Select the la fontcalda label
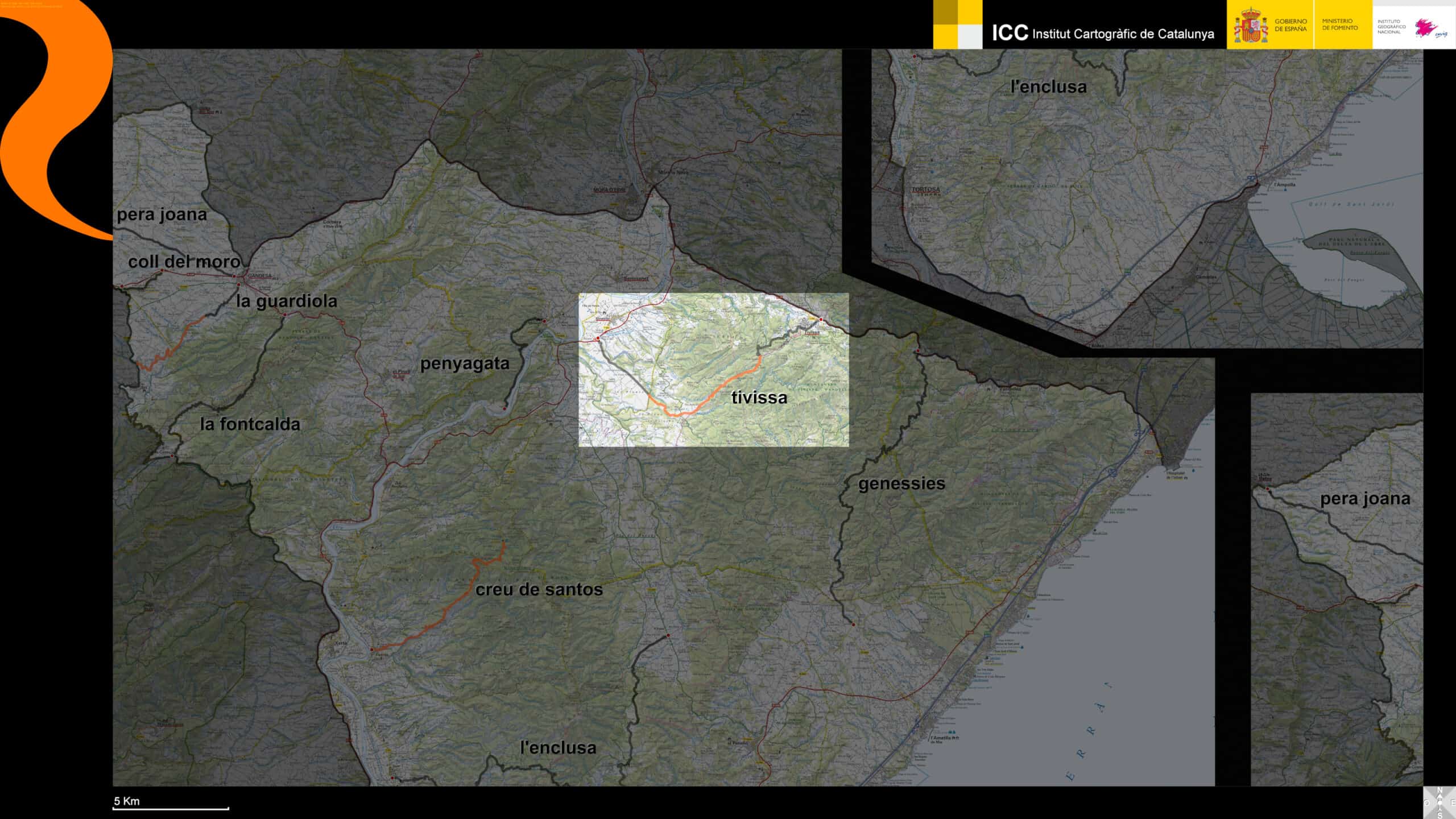1456x819 pixels. (250, 424)
